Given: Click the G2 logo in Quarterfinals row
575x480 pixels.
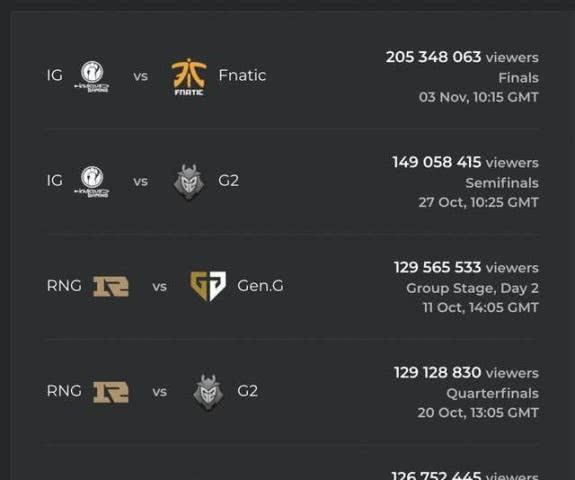Looking at the screenshot, I should (208, 392).
